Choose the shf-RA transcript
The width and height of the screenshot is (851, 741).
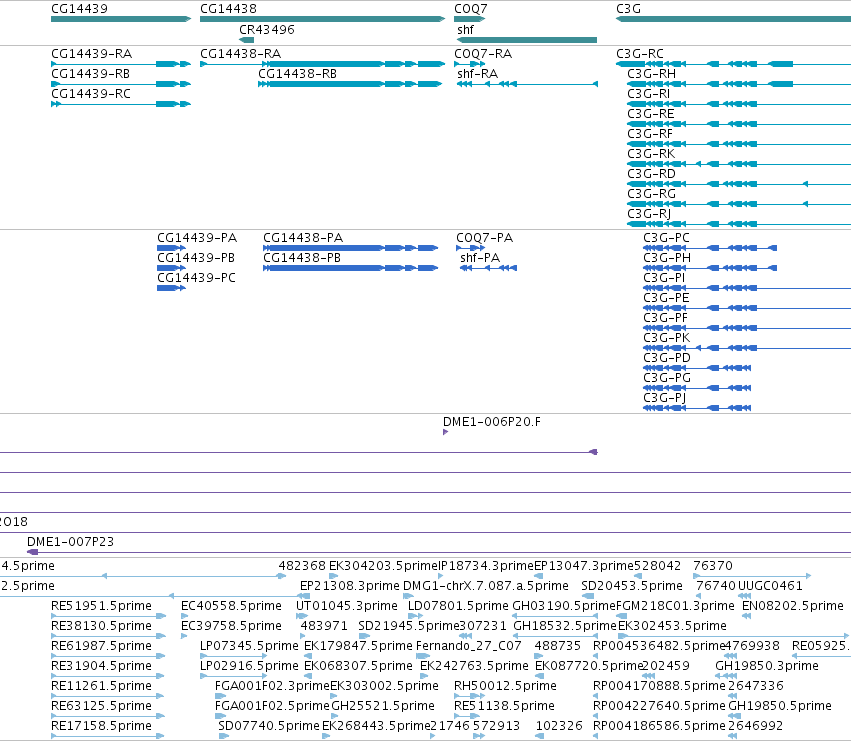pyautogui.click(x=478, y=74)
